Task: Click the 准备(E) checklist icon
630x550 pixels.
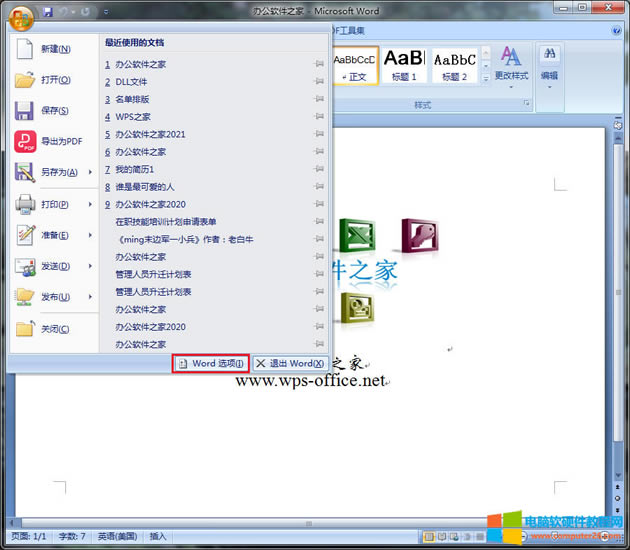Action: click(25, 235)
